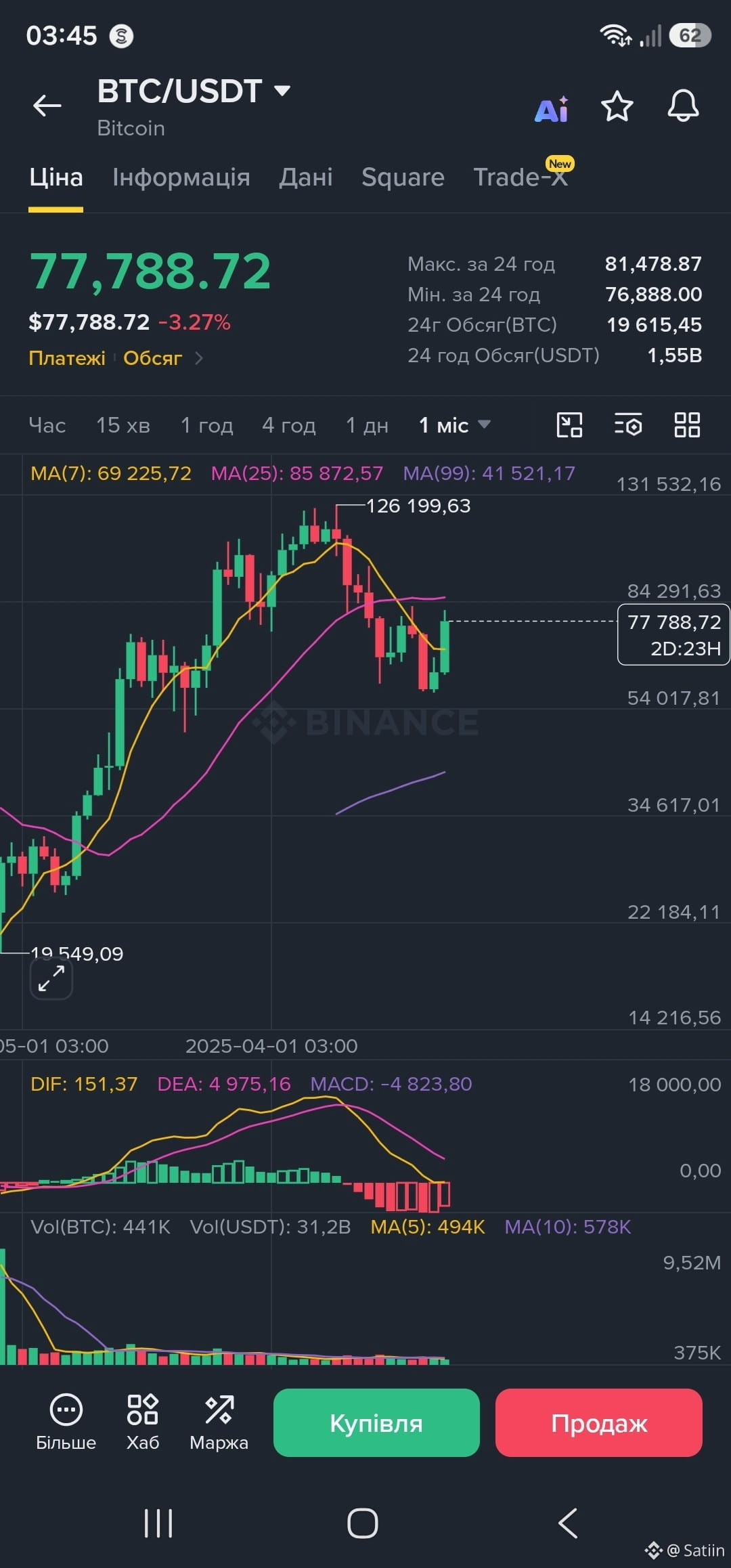
Task: Tap DEA 4 975,16 label
Action: (x=224, y=1084)
